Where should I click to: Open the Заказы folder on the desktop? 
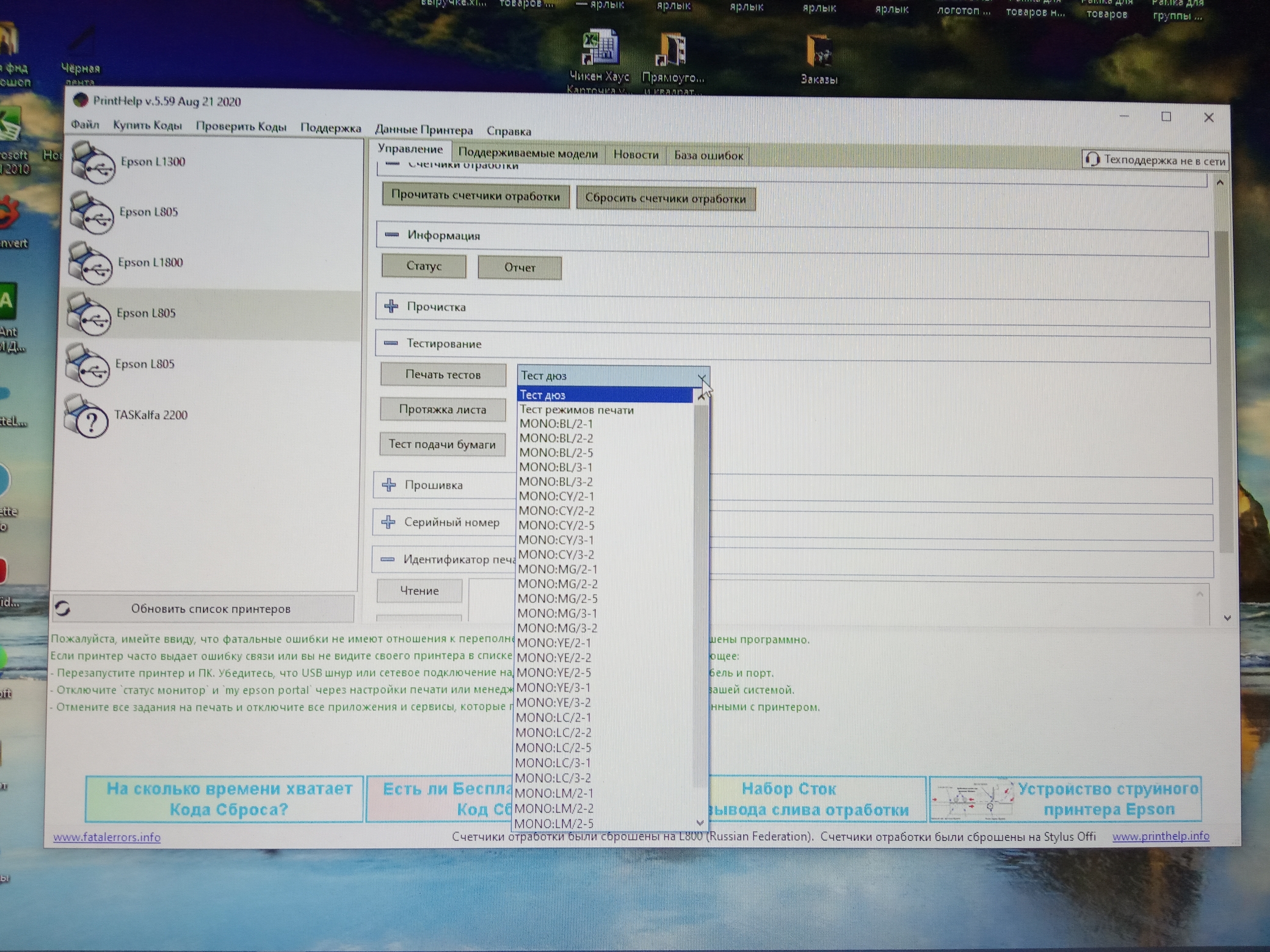click(819, 59)
